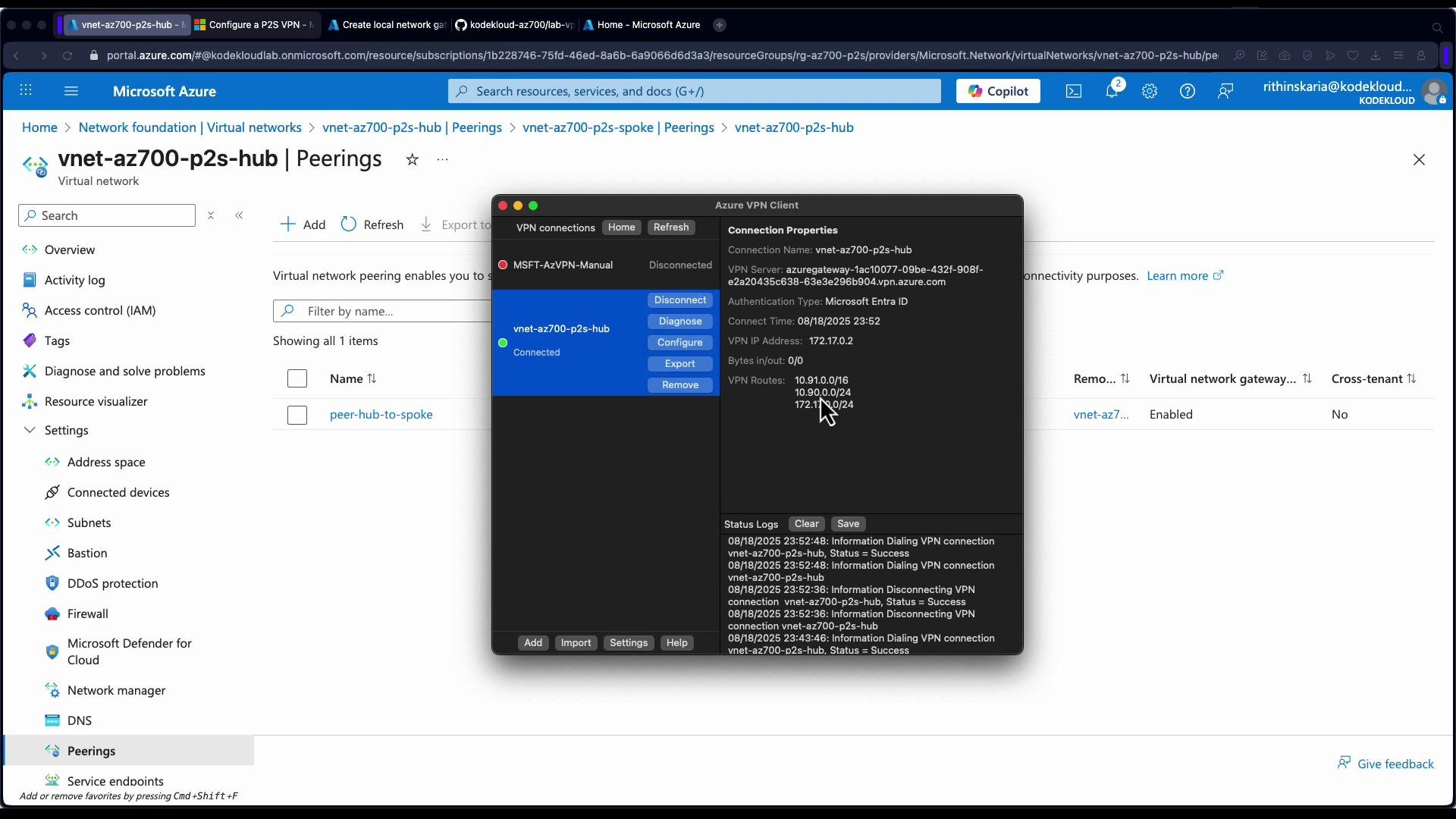Click Add peering button
Image resolution: width=1456 pixels, height=819 pixels.
303,224
